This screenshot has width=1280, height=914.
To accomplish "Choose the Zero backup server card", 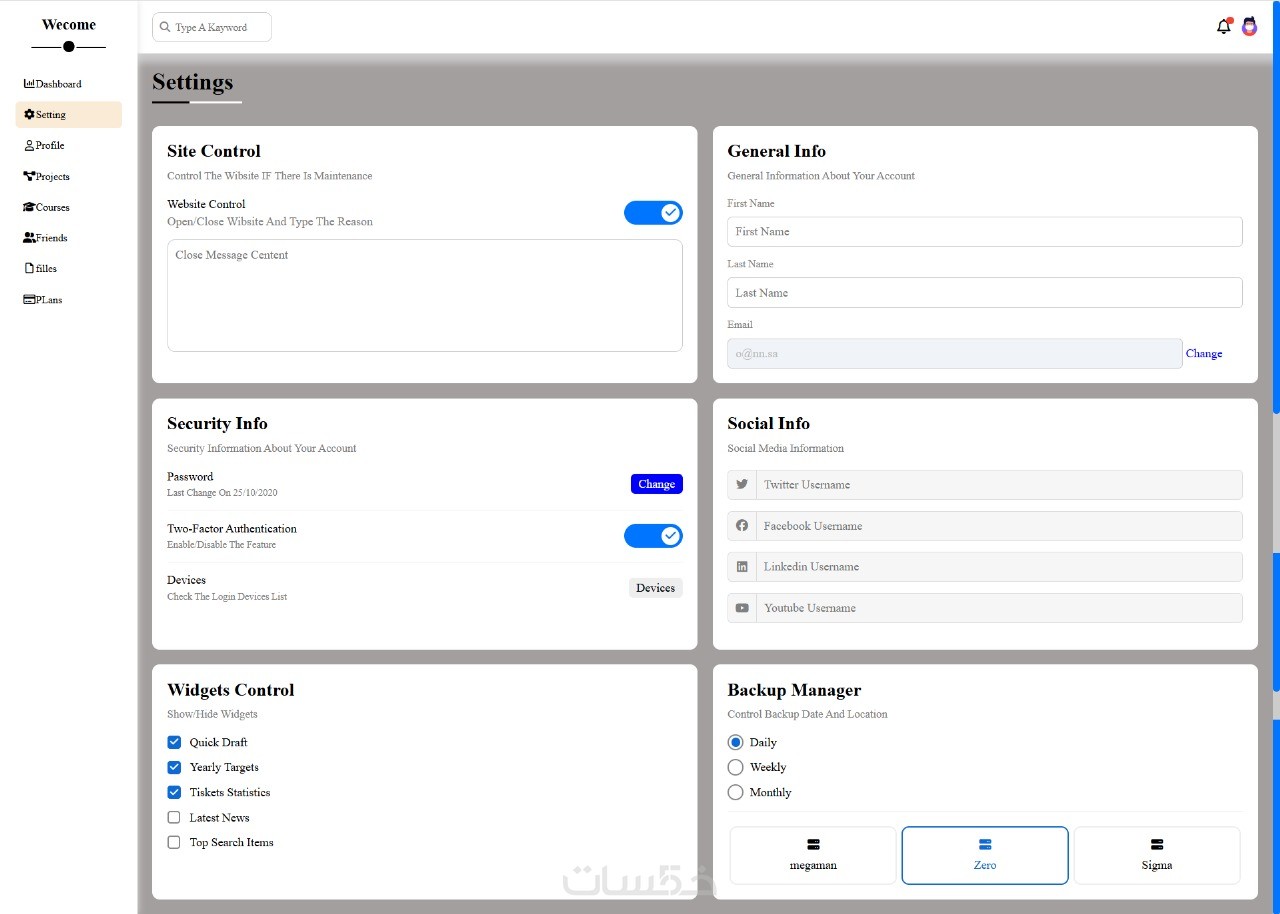I will pyautogui.click(x=985, y=855).
